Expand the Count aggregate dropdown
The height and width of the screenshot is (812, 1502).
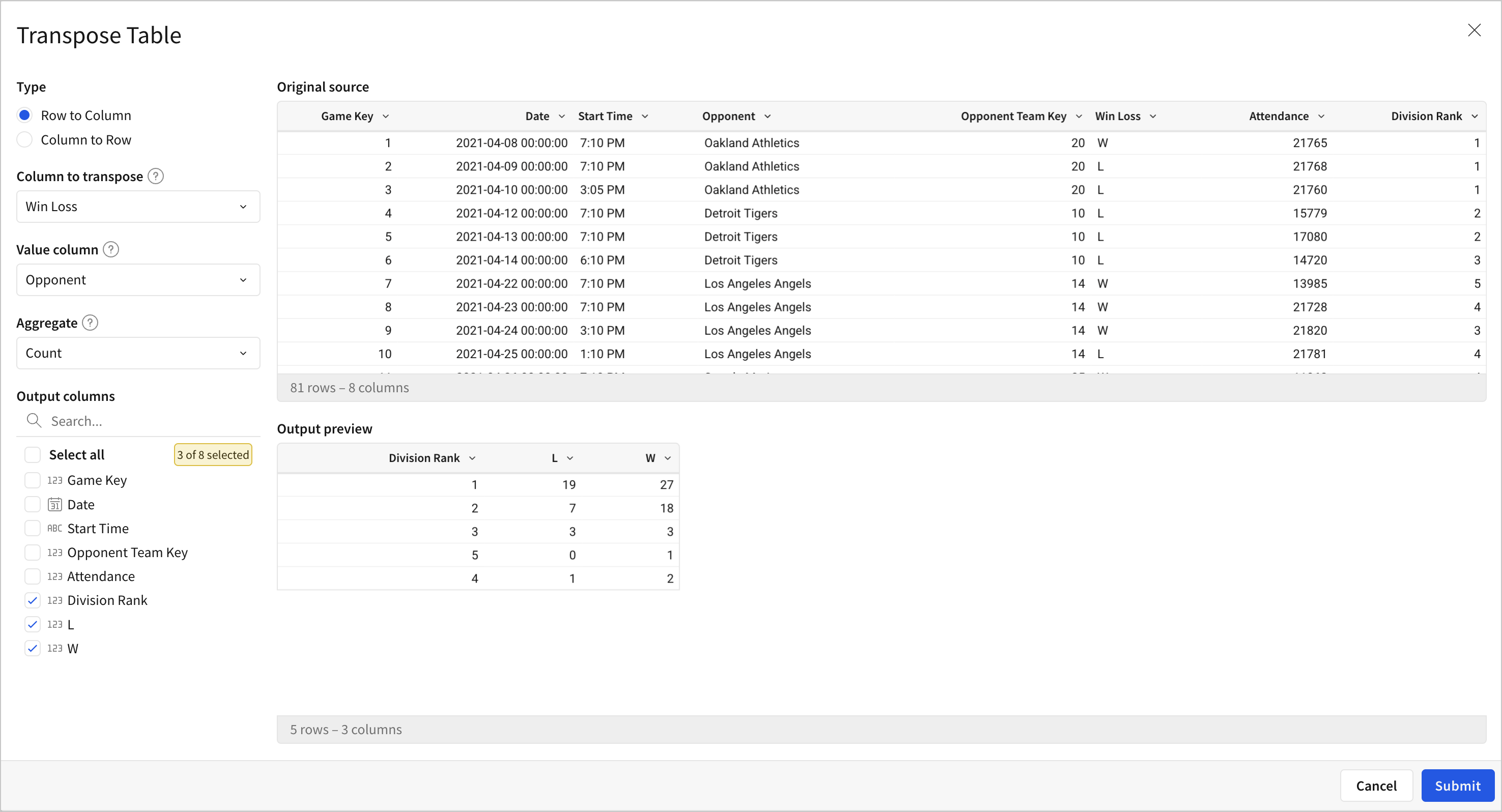138,353
